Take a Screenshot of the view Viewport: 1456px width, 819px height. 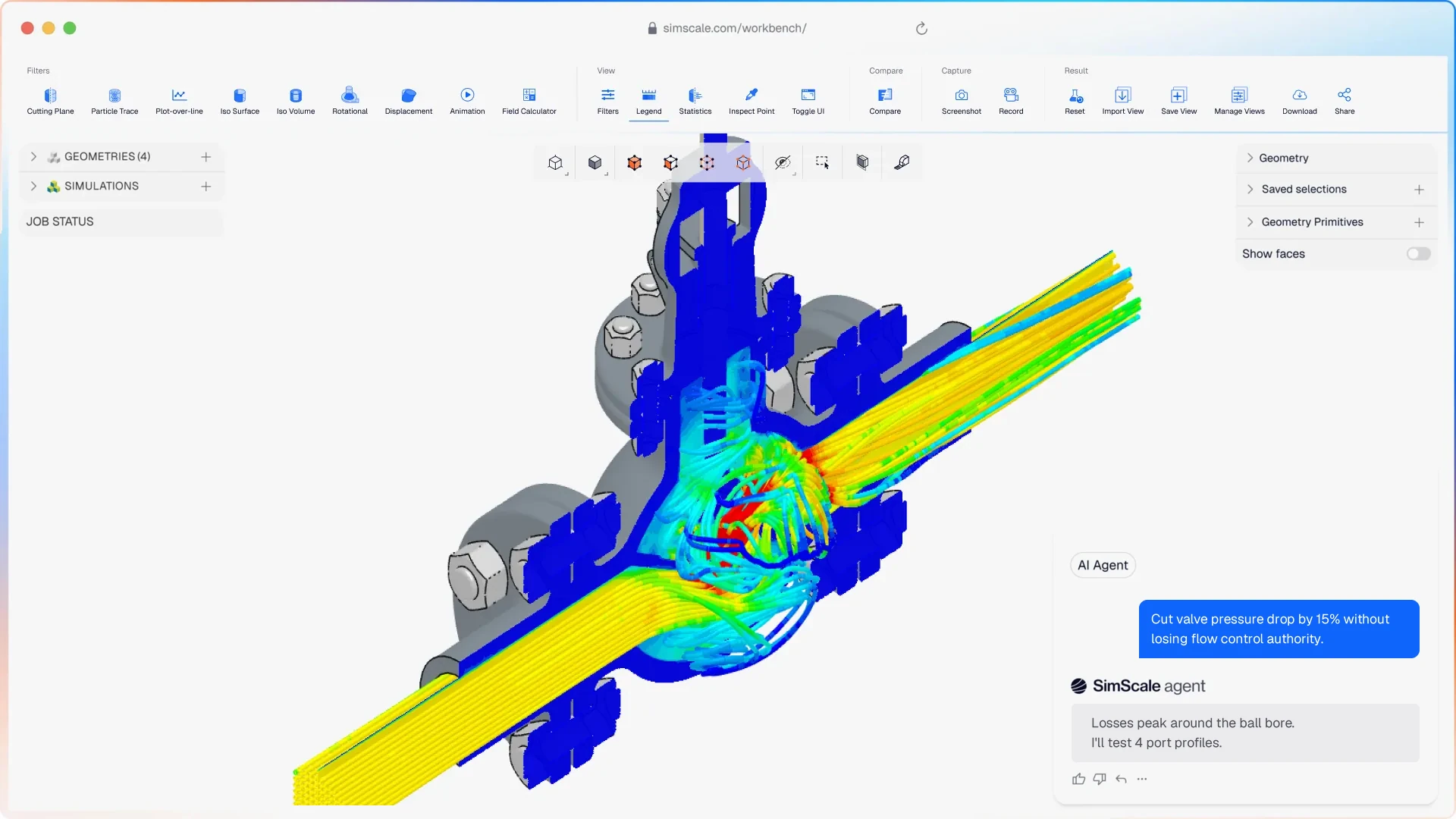coord(962,101)
